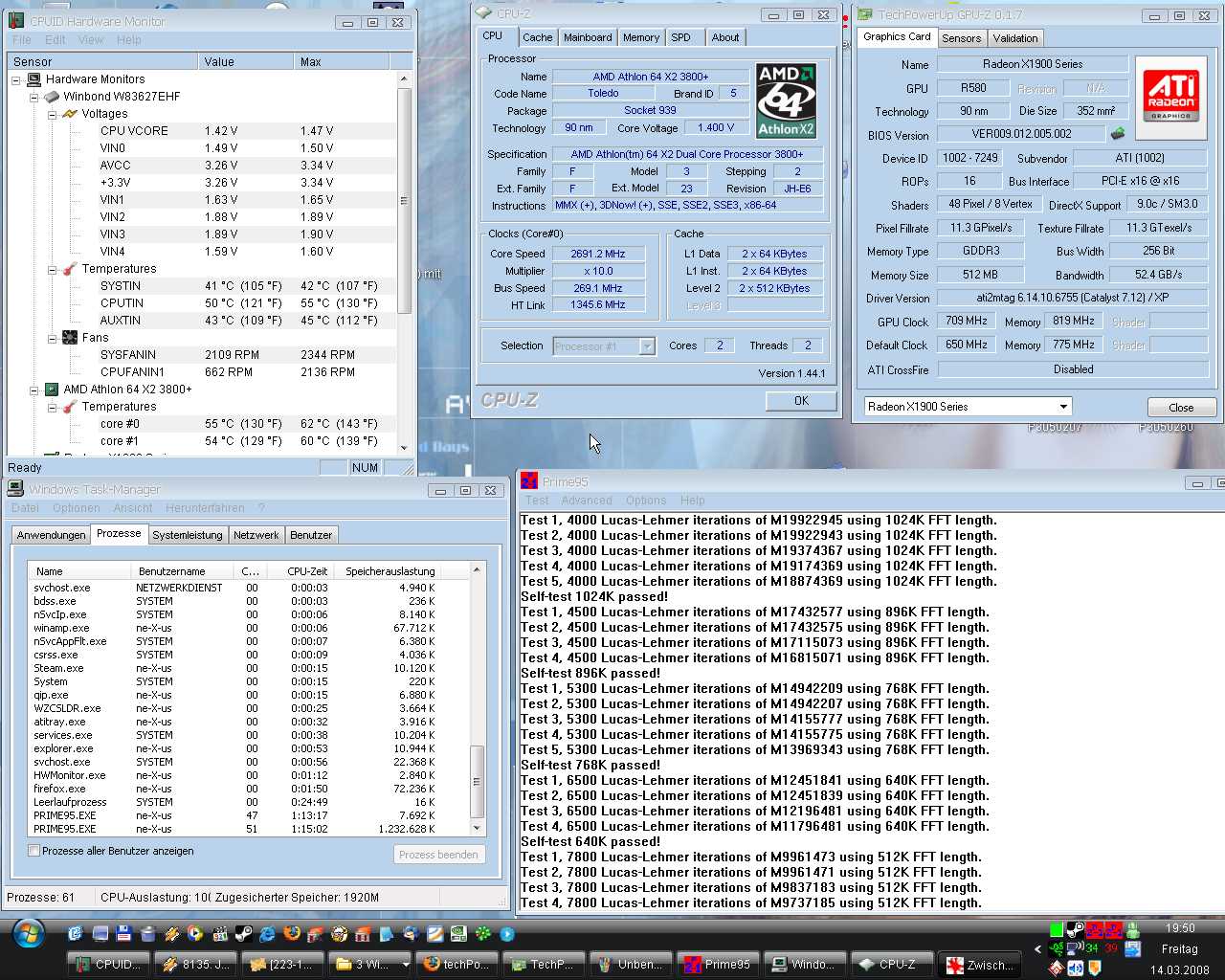Click the Razer snake tray icon
Viewport: 1225px width, 980px height.
1056,948
